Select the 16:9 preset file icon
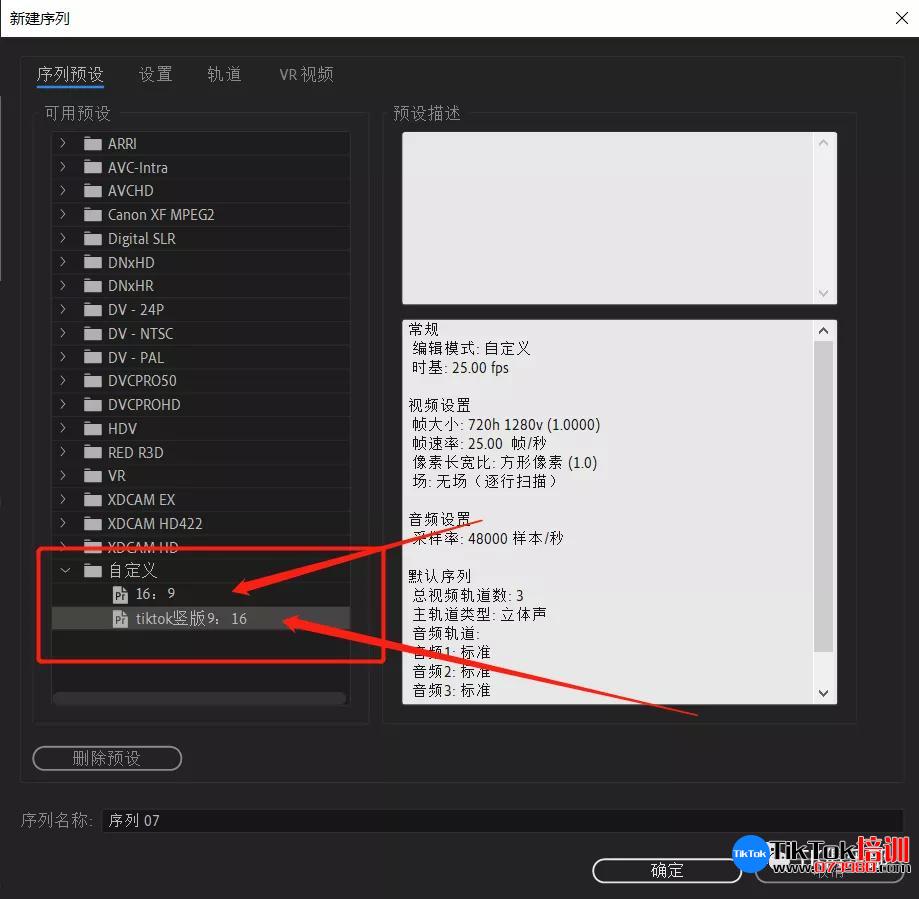Image resolution: width=919 pixels, height=899 pixels. click(120, 595)
